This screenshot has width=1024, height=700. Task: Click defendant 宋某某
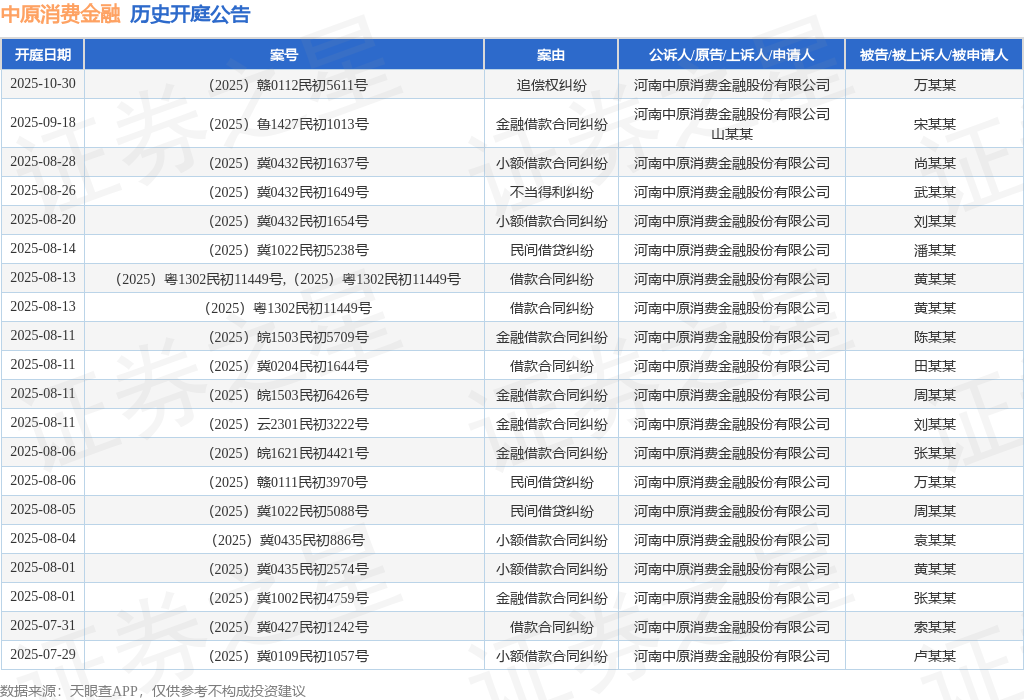pos(935,124)
